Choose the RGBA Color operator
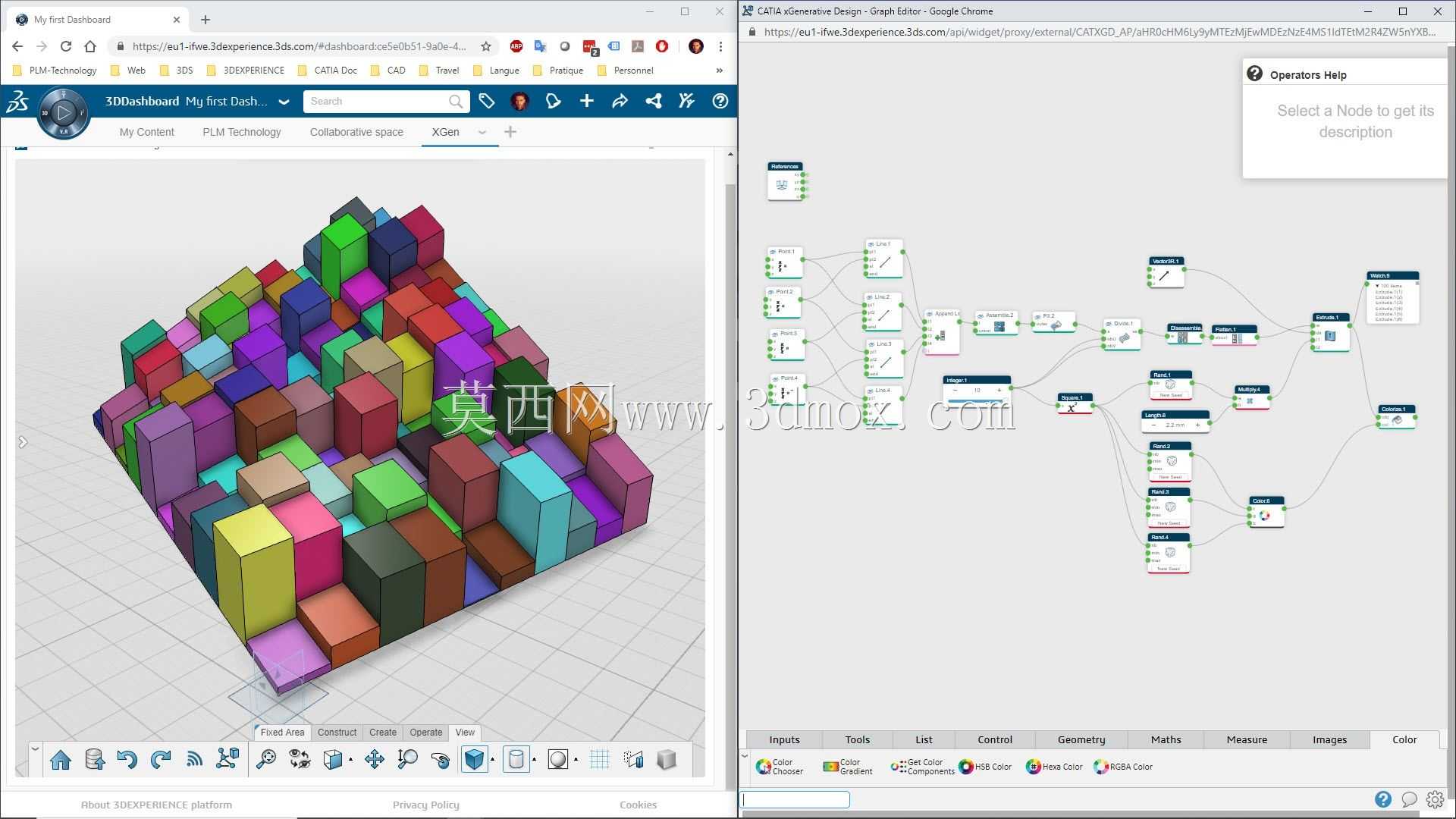 click(x=1123, y=767)
